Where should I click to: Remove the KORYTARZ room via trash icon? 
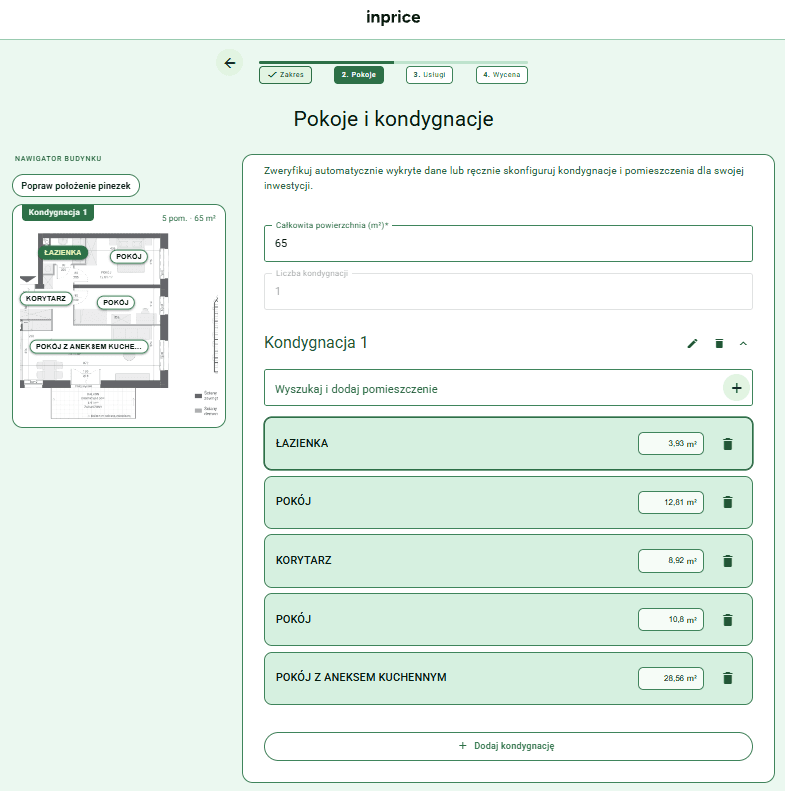coord(727,561)
